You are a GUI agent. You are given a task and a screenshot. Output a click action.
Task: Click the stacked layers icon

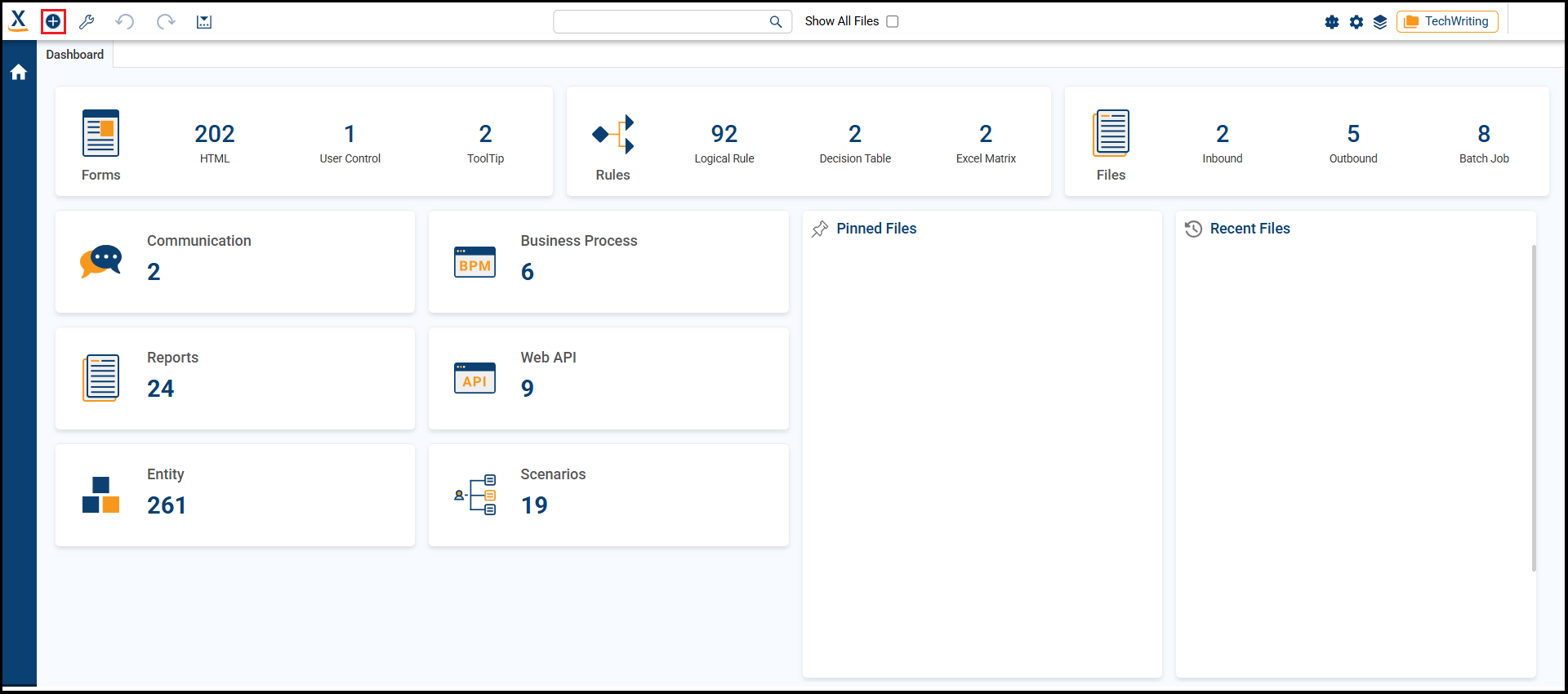(x=1380, y=22)
